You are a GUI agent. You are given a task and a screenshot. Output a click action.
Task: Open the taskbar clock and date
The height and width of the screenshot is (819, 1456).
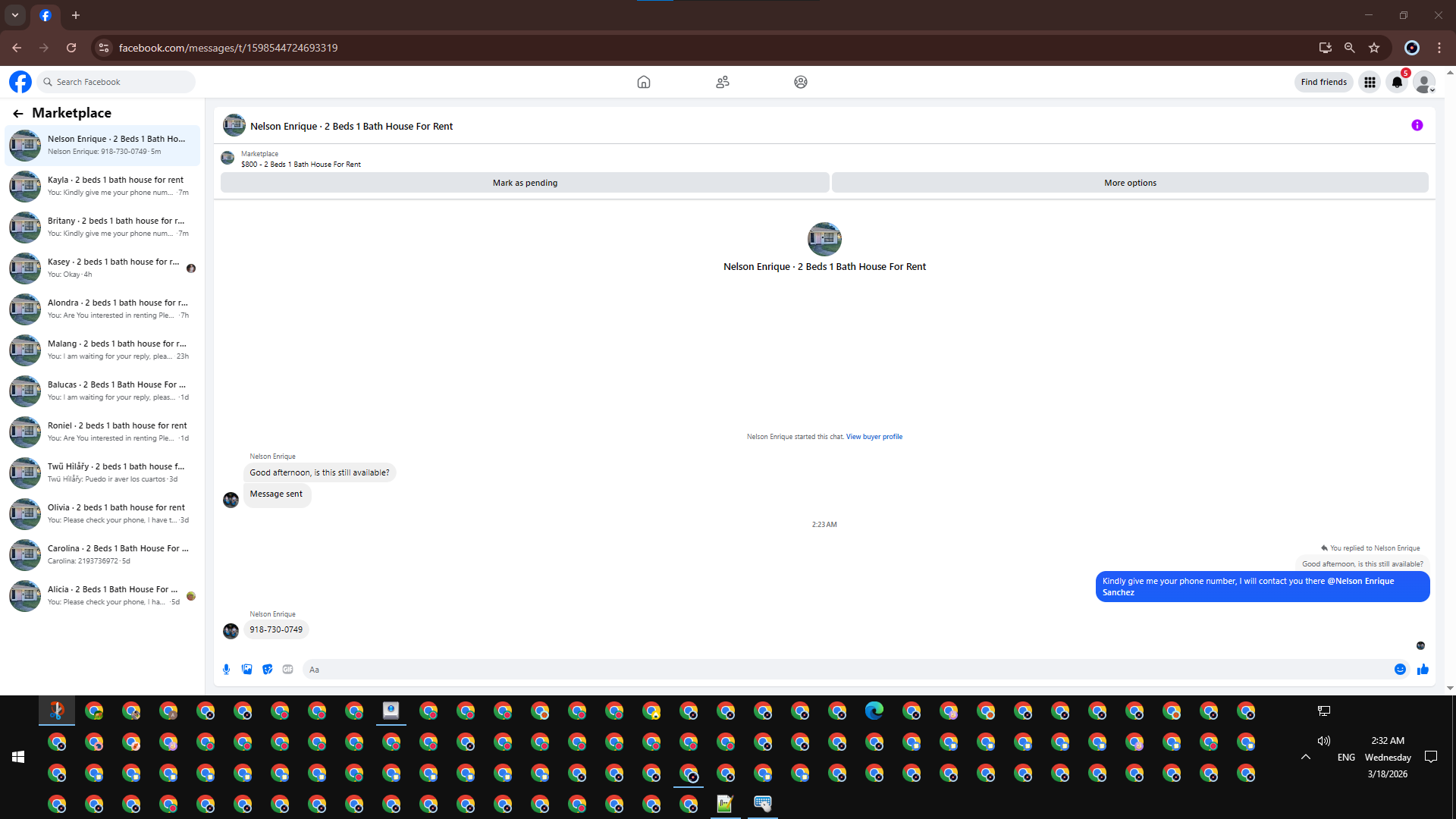coord(1388,757)
